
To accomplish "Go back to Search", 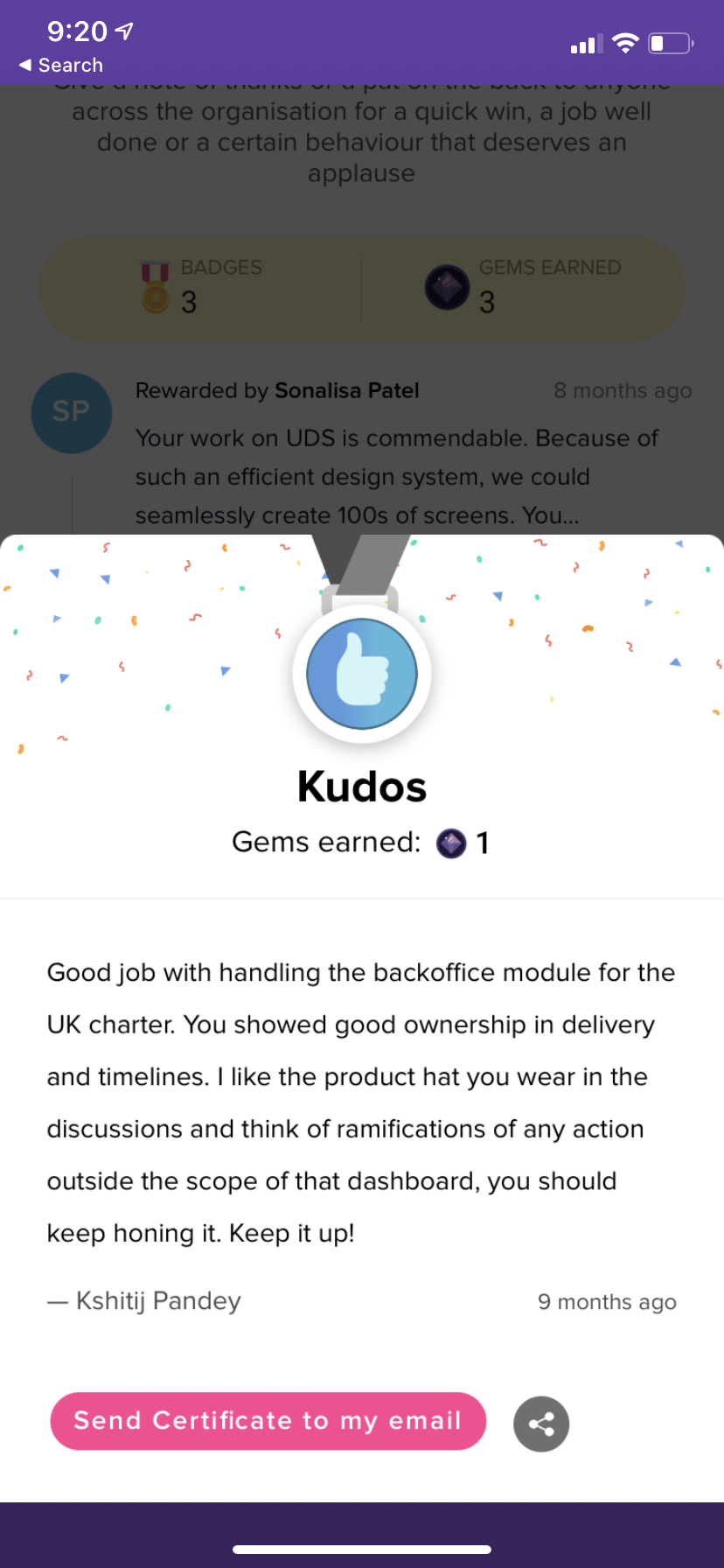I will [x=61, y=66].
